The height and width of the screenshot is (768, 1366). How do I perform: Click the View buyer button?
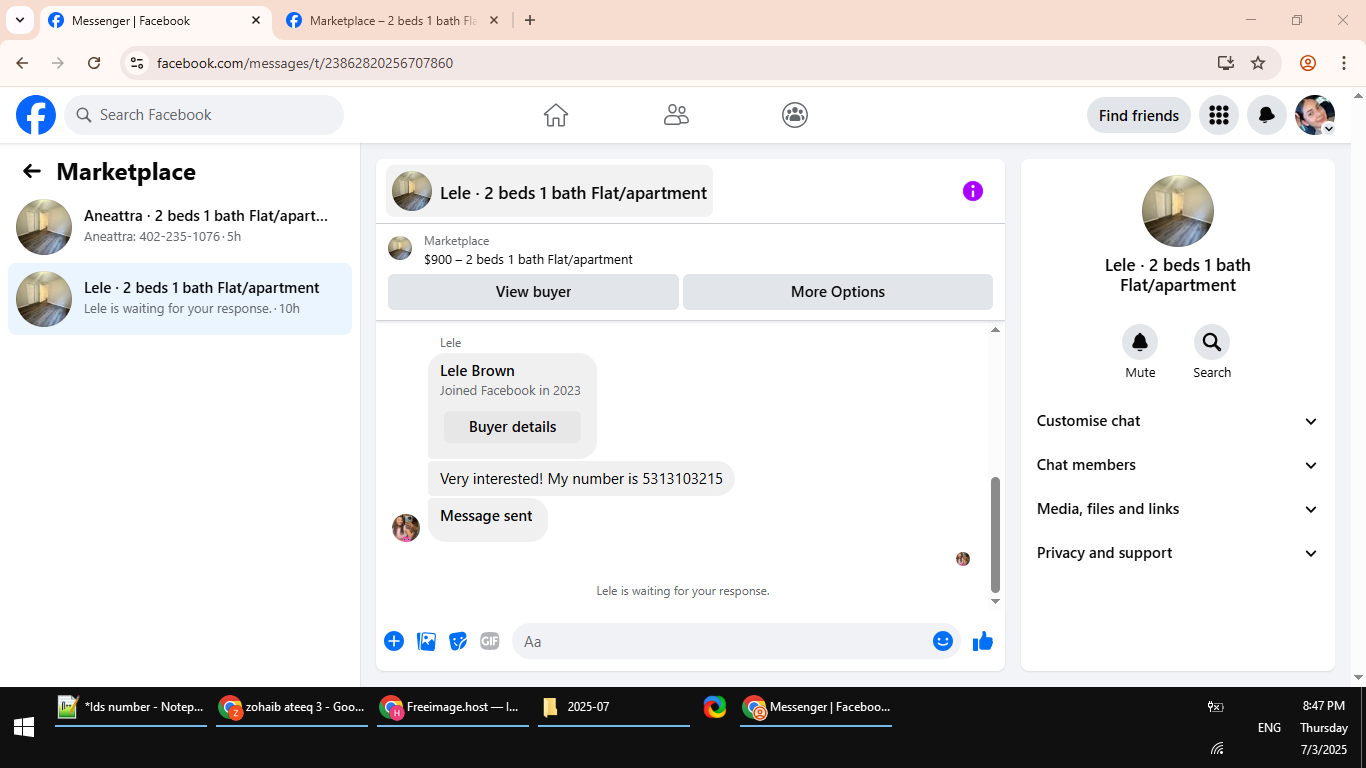(533, 292)
